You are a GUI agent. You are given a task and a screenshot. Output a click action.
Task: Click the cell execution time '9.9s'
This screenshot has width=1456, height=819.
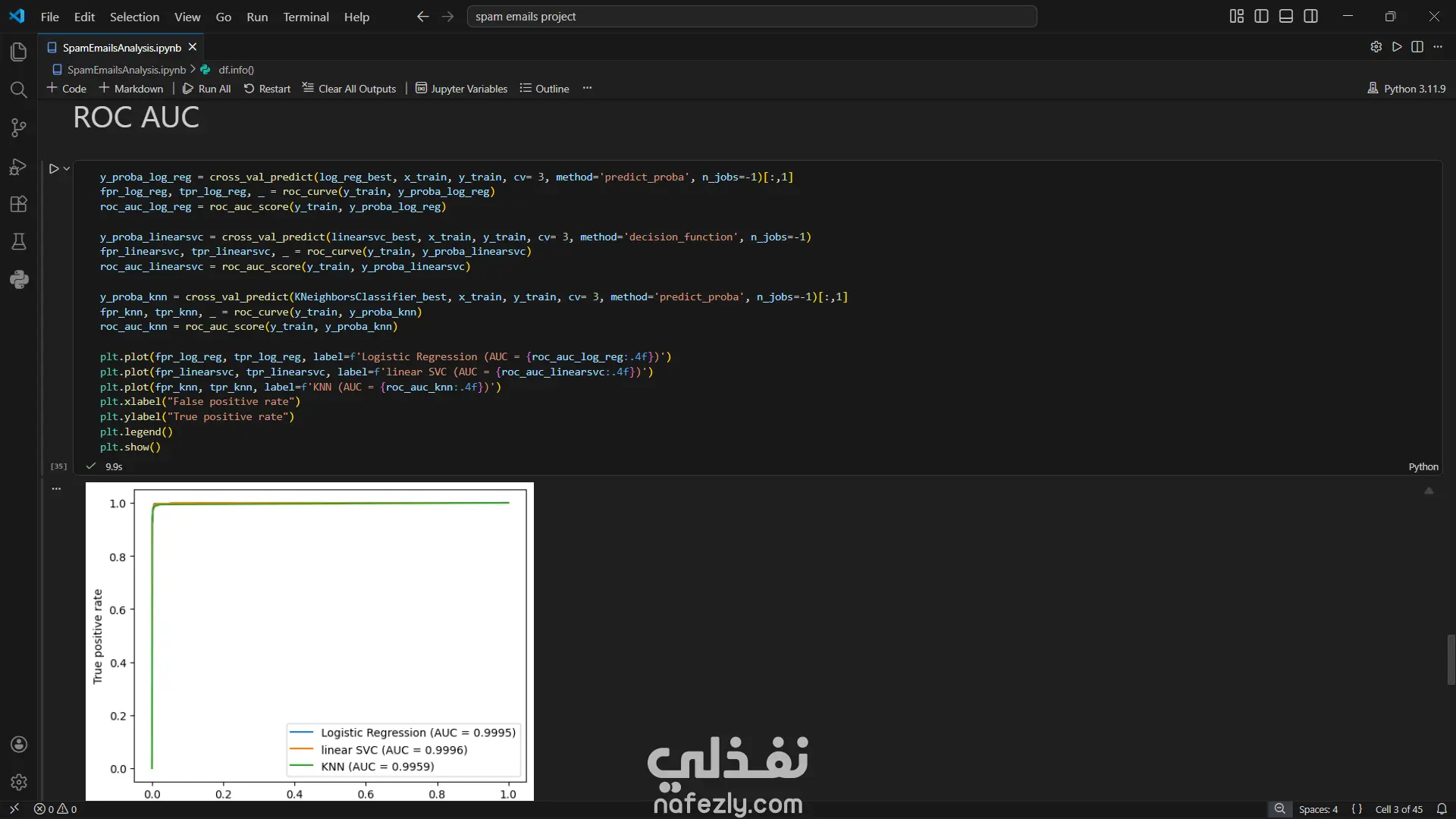(x=114, y=467)
